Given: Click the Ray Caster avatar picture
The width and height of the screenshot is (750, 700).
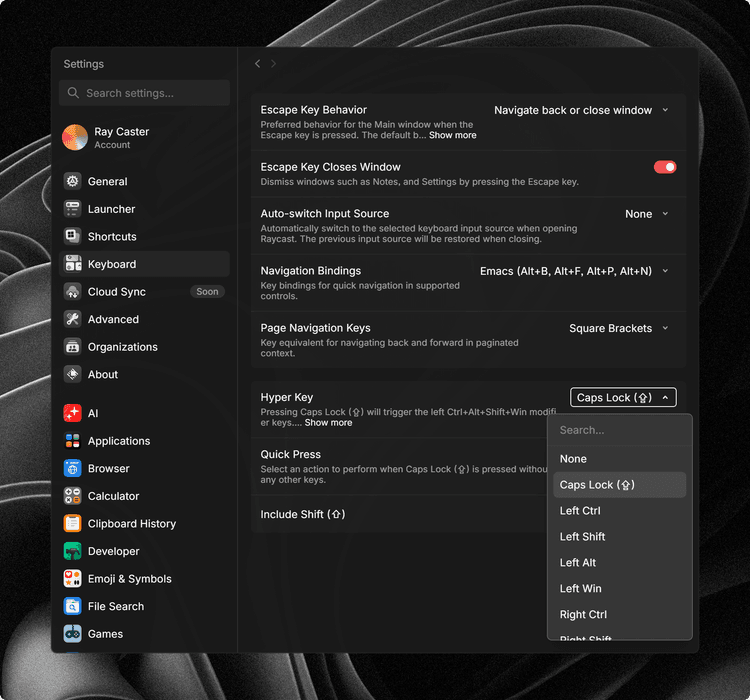Looking at the screenshot, I should [x=75, y=137].
